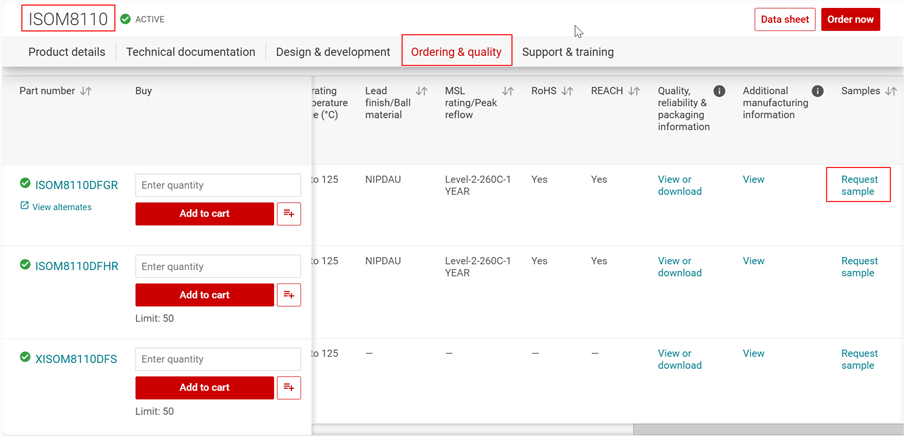Show info for Additional manufacturing information
The image size is (904, 437).
817,91
